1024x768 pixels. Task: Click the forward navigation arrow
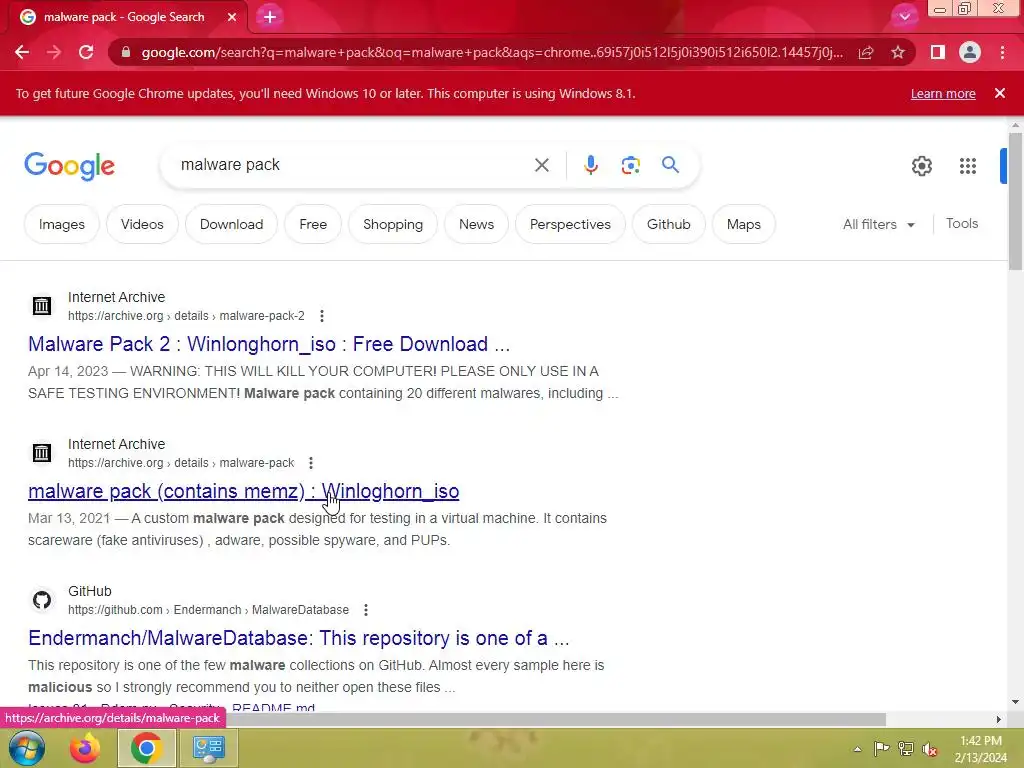pos(54,52)
